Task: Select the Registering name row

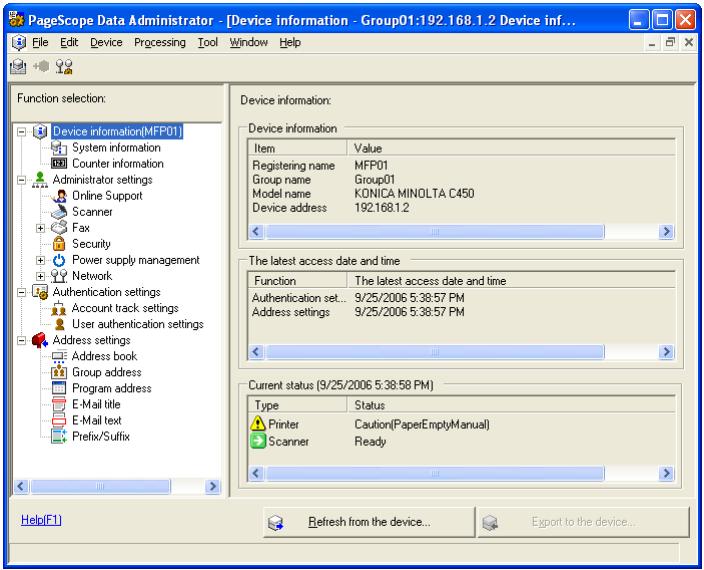Action: tap(462, 165)
